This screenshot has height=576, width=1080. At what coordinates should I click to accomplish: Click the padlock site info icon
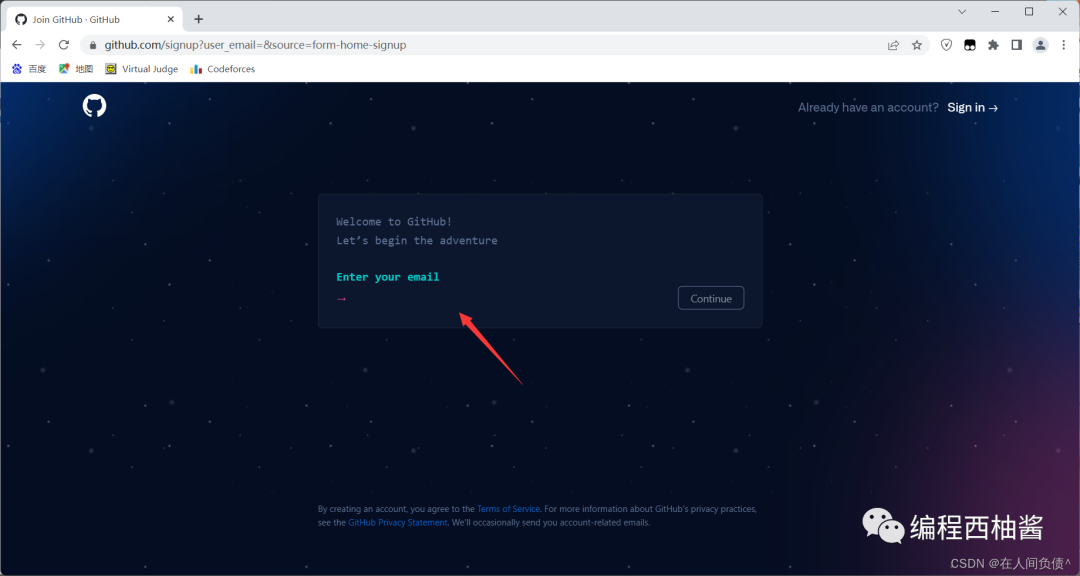click(x=93, y=45)
